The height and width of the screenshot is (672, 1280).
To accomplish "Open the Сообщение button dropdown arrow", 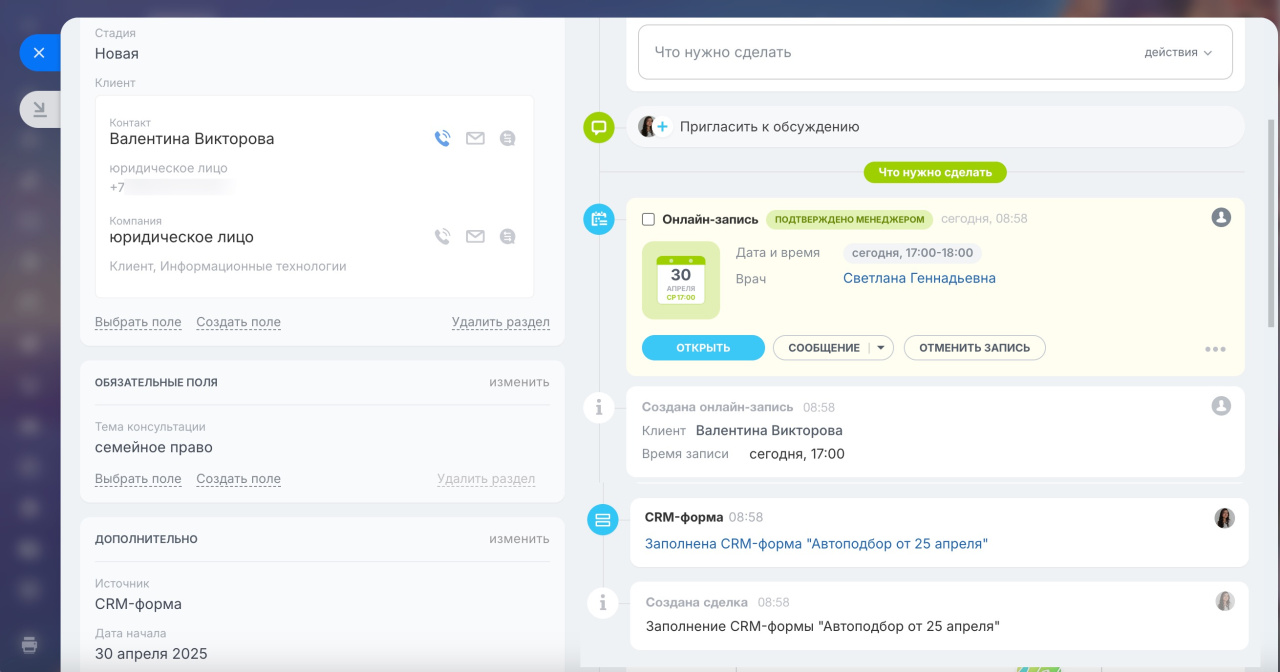I will [881, 348].
